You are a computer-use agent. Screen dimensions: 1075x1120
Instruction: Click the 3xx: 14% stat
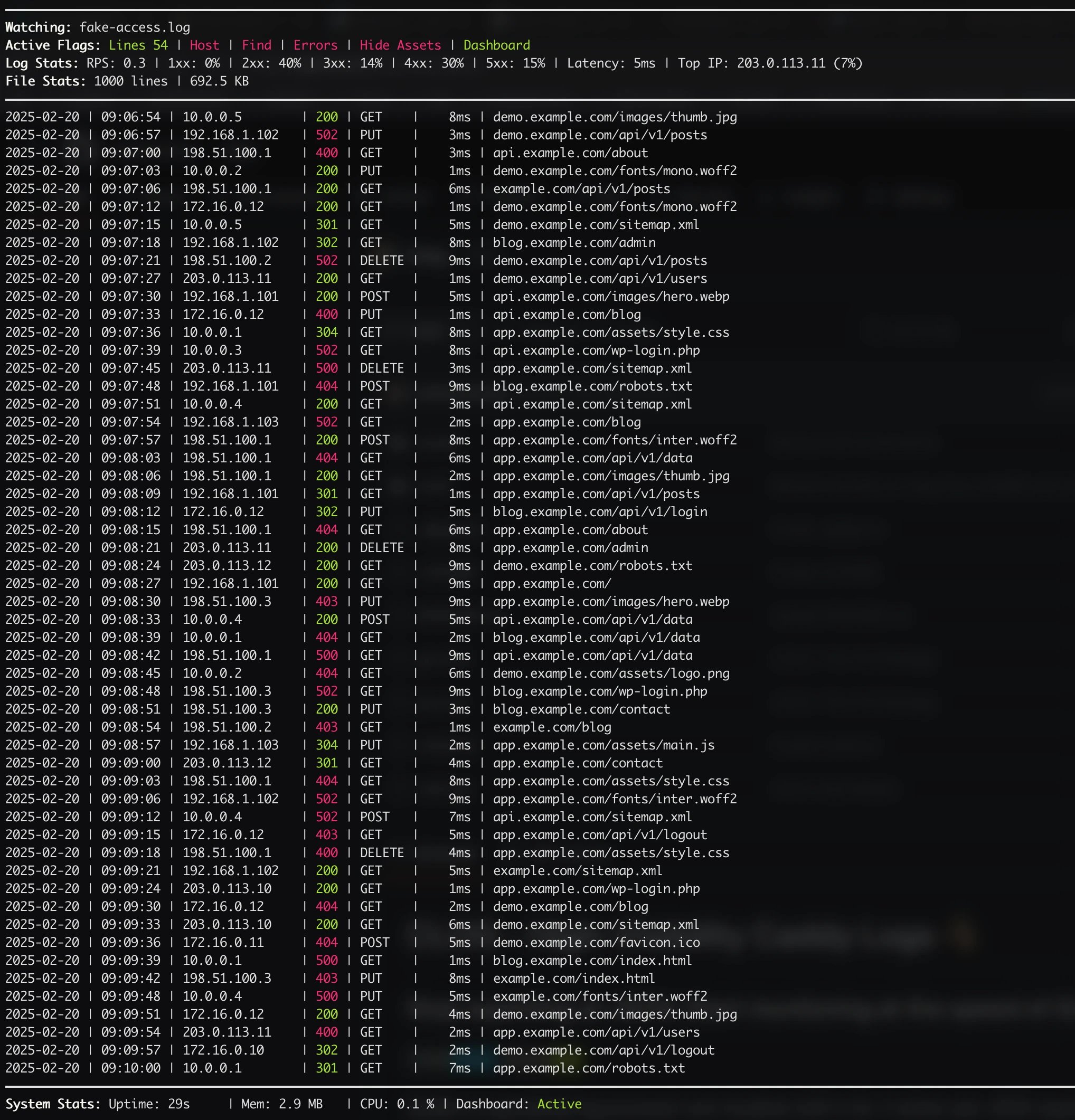(x=353, y=63)
